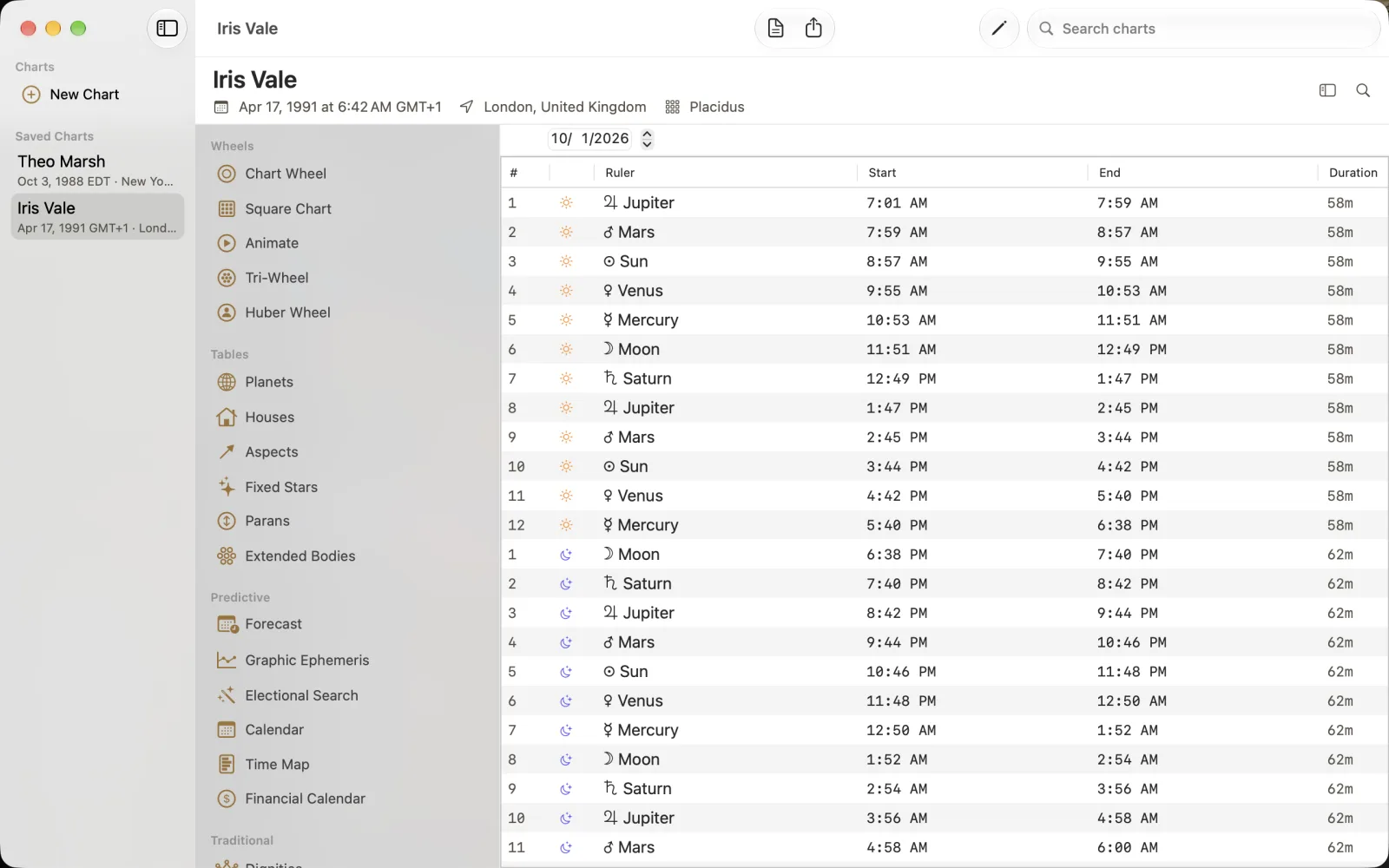
Task: Click the planetary hours date field
Action: click(x=592, y=139)
